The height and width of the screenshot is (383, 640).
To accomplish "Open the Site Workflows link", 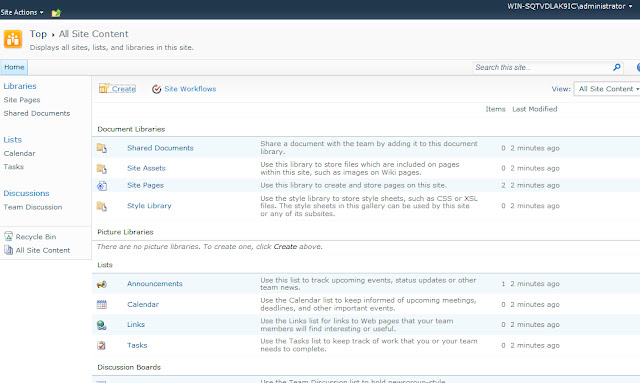I will click(x=190, y=89).
